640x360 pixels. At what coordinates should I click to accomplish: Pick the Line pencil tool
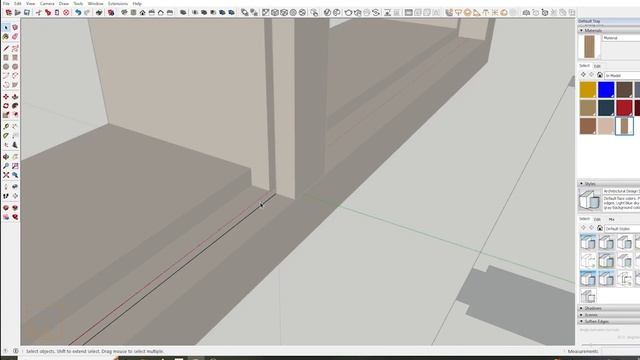pos(6,49)
